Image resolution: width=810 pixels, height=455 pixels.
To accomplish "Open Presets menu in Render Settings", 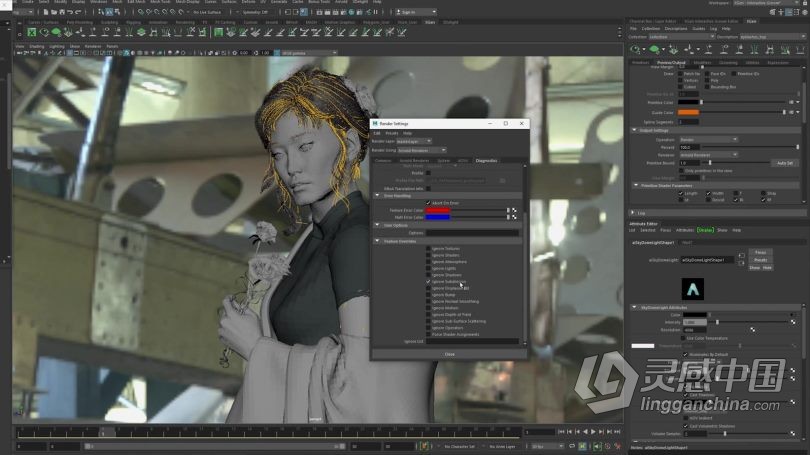I will coord(392,133).
